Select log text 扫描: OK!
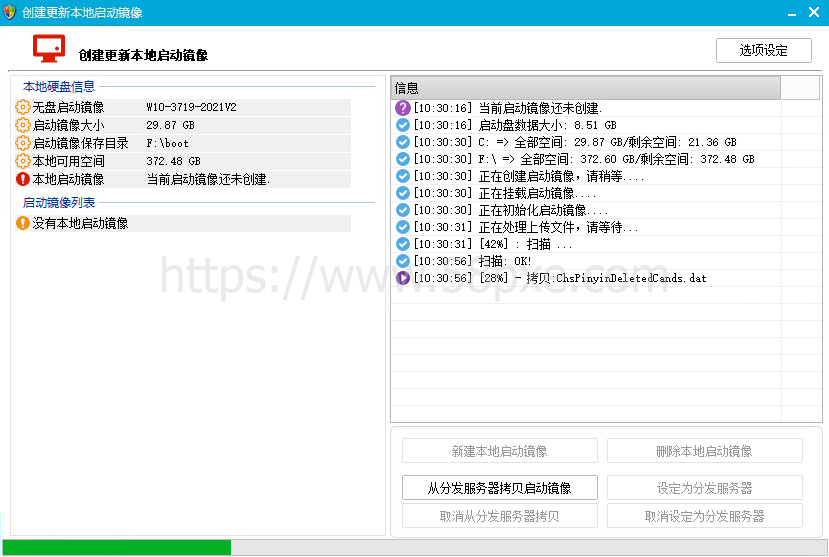The width and height of the screenshot is (829, 557). tap(504, 261)
